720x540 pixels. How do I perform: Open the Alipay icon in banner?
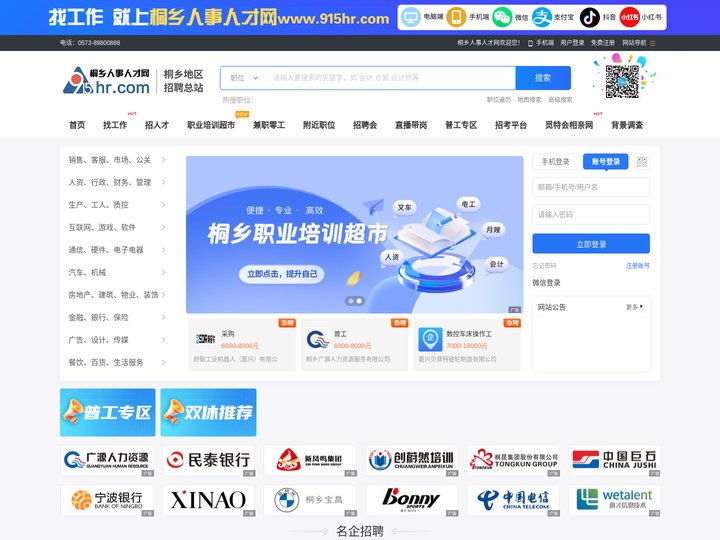(x=542, y=17)
